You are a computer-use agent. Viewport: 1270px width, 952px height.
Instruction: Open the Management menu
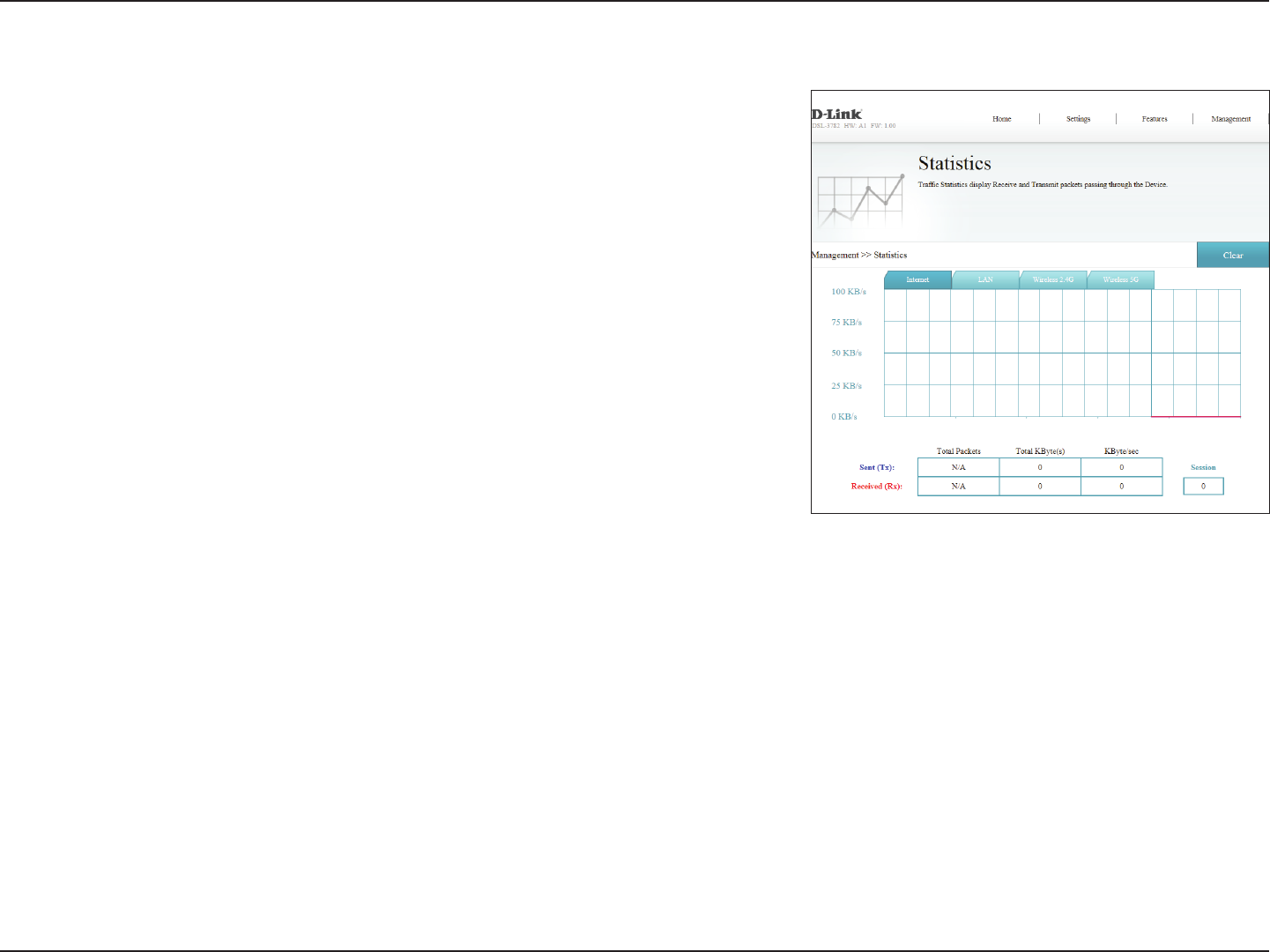[1230, 119]
